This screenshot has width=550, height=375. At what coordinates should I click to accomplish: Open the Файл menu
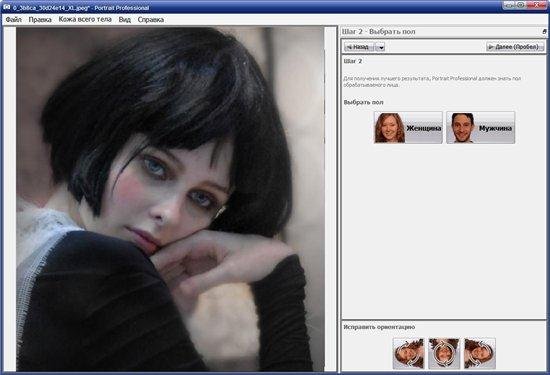[x=14, y=20]
